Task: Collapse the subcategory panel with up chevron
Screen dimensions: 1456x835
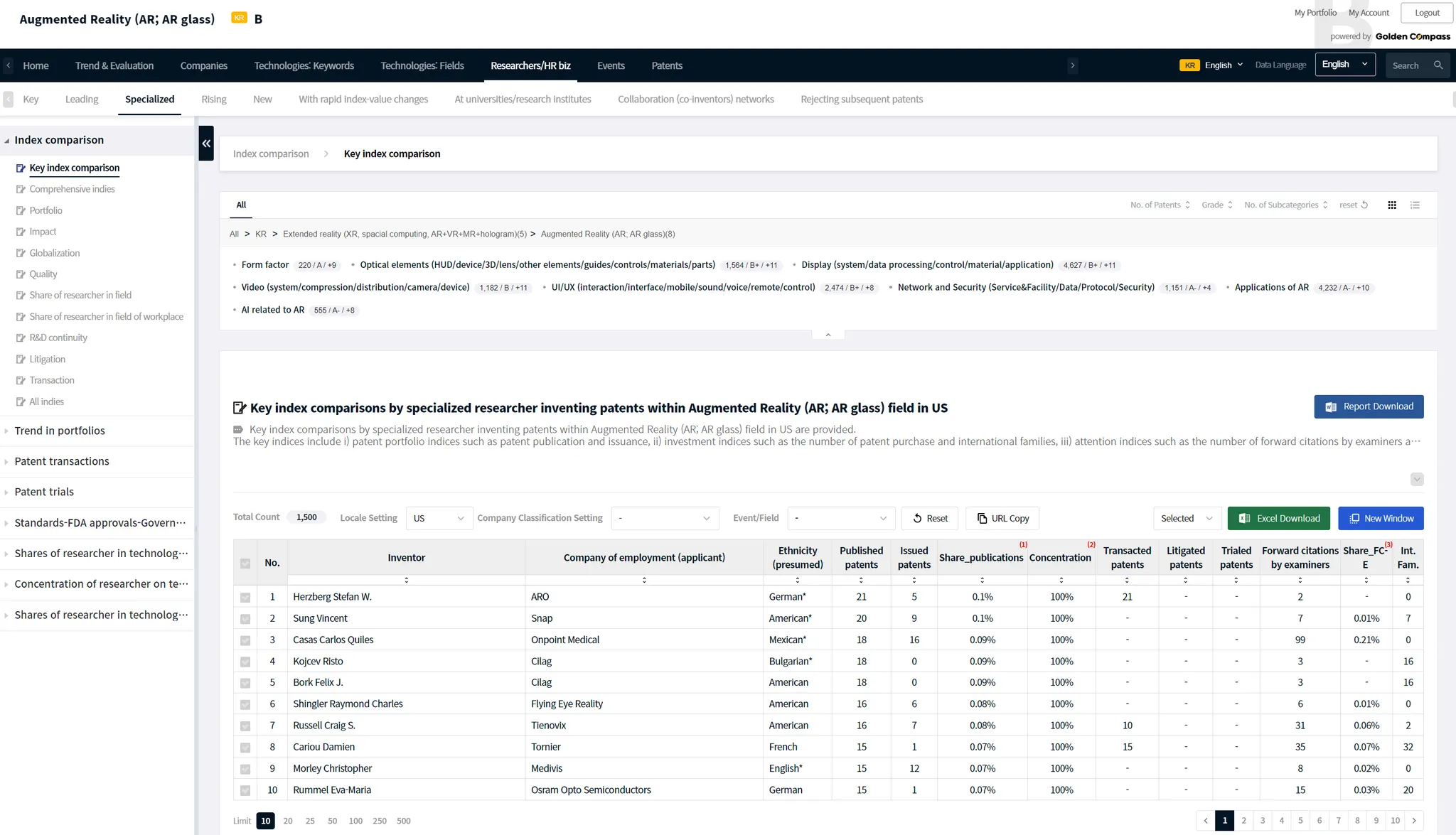Action: (828, 335)
